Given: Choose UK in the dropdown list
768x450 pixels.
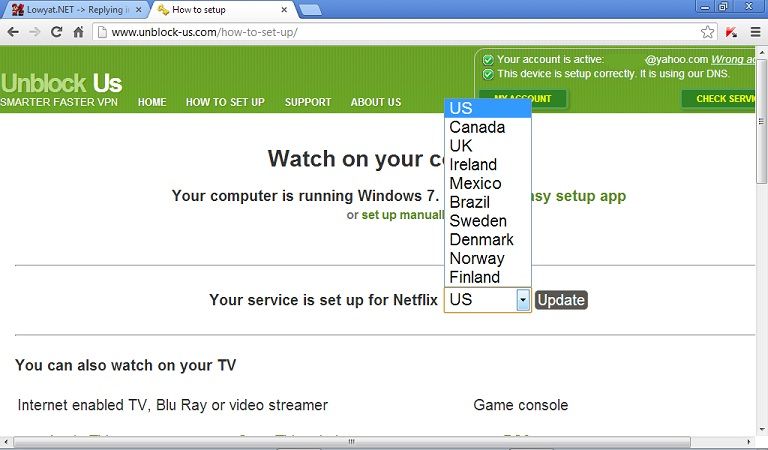Looking at the screenshot, I should tap(461, 146).
